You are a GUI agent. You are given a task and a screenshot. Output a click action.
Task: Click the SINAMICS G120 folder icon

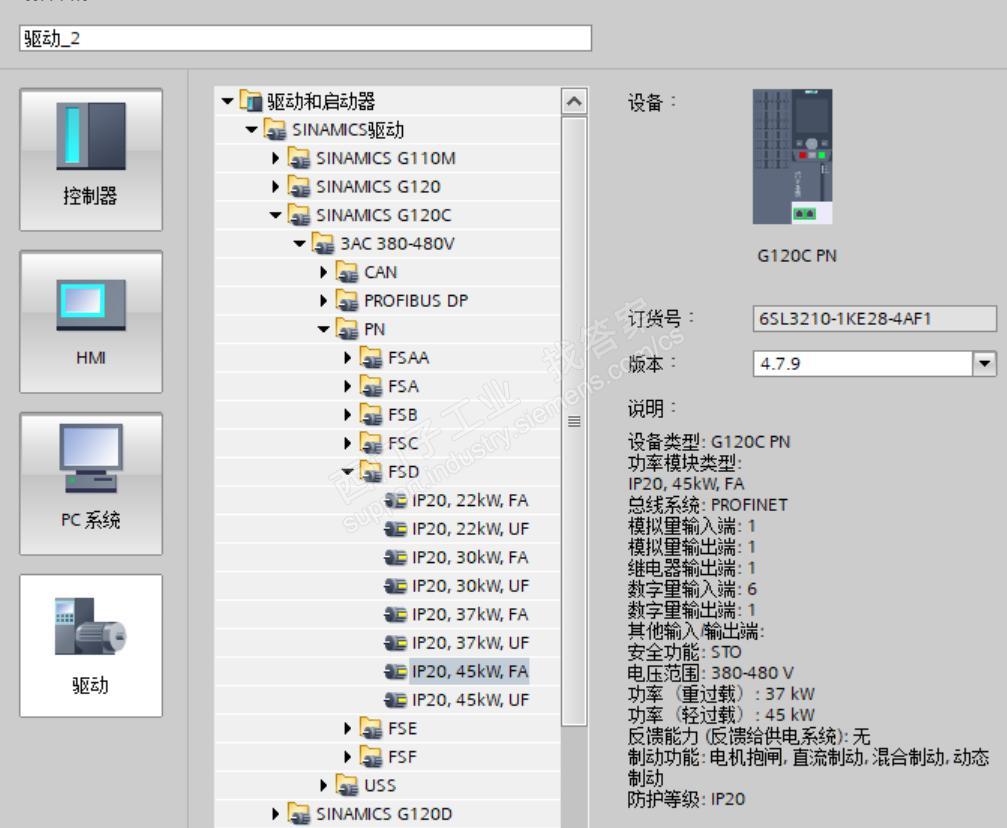pos(299,186)
